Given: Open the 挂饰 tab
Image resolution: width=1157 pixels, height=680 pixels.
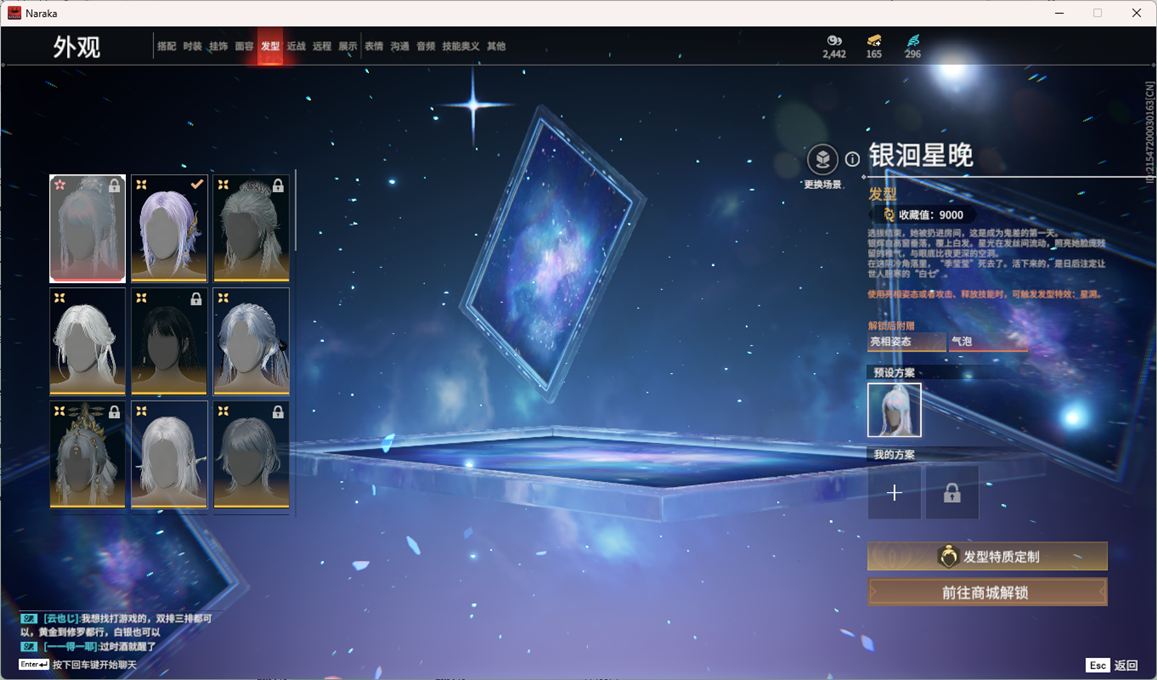Looking at the screenshot, I should click(x=218, y=46).
